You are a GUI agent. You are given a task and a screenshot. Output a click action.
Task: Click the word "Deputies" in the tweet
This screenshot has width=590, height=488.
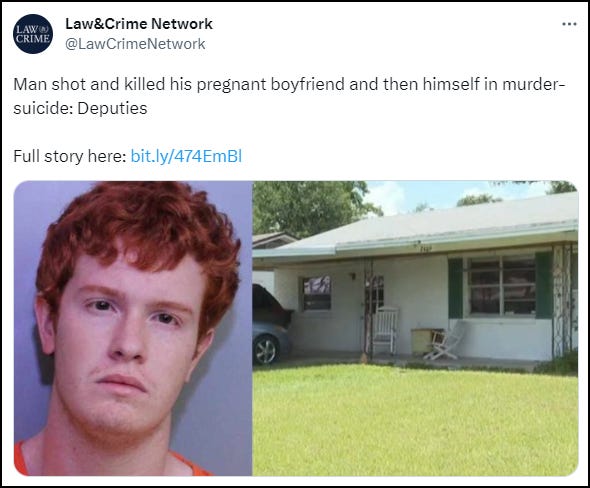[112, 108]
